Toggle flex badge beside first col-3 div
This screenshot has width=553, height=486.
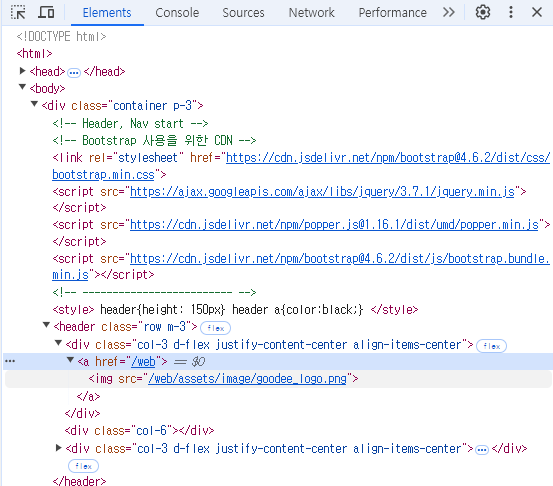pyautogui.click(x=491, y=346)
